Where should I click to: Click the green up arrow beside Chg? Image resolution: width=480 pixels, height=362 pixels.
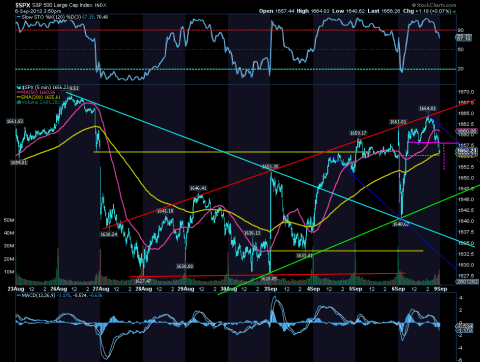tap(454, 11)
